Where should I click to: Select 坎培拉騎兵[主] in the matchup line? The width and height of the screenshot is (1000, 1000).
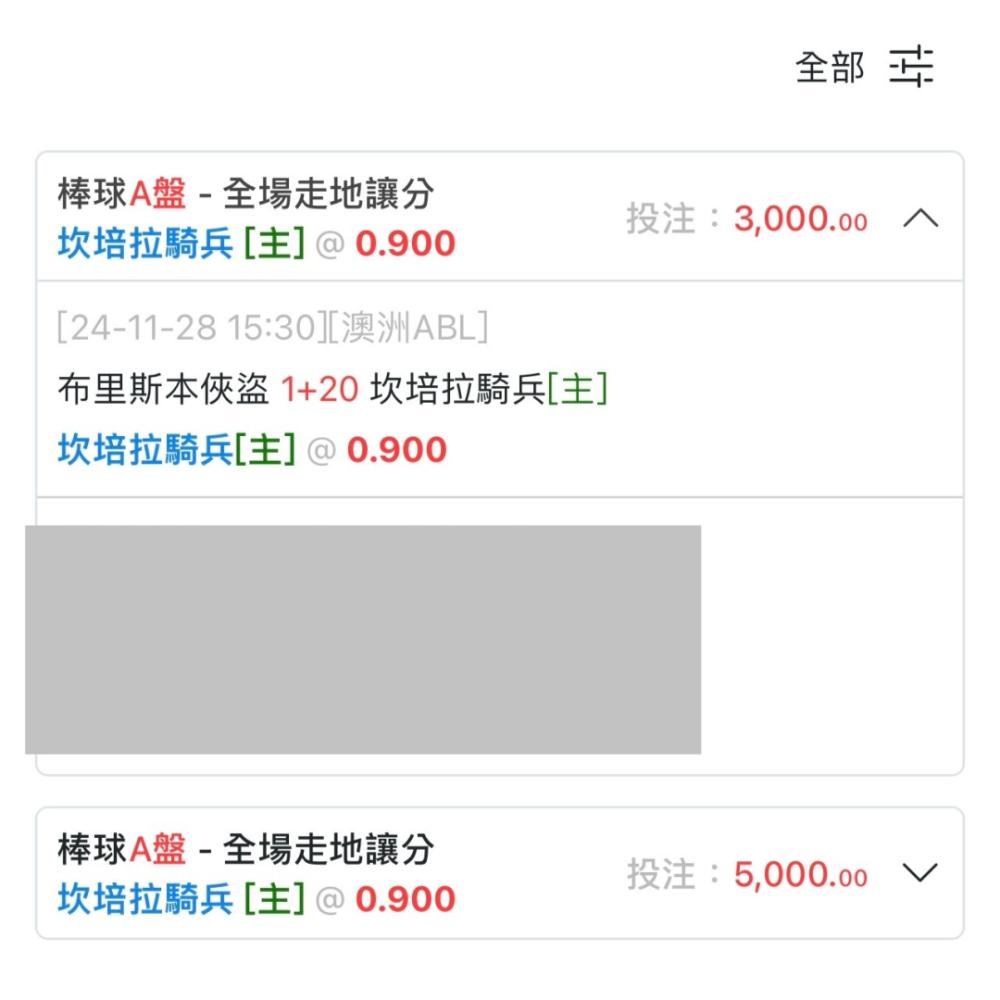tap(489, 389)
